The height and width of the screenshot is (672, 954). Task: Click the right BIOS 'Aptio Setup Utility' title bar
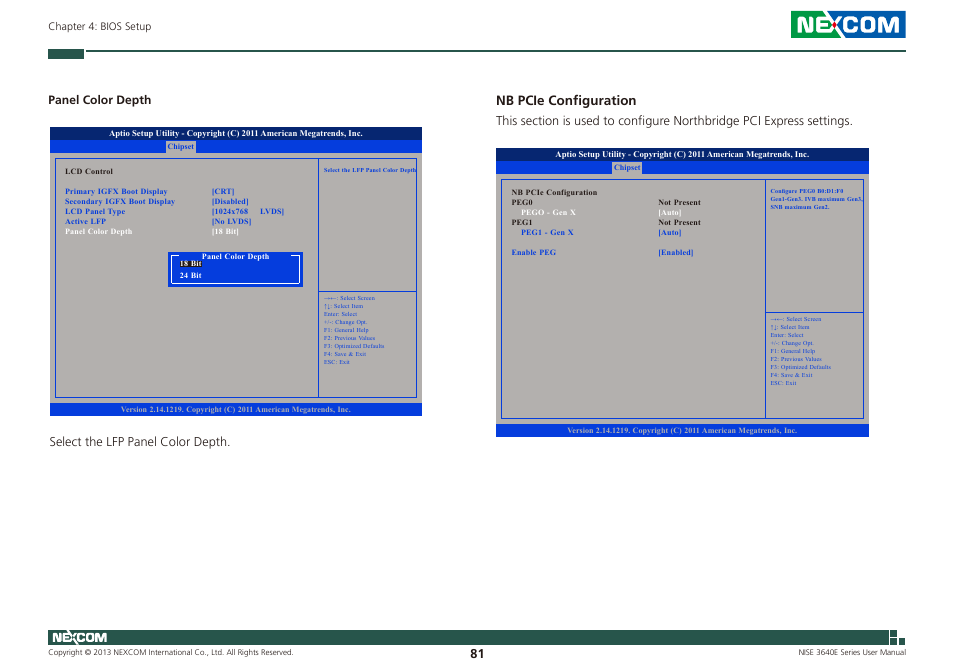click(x=682, y=154)
